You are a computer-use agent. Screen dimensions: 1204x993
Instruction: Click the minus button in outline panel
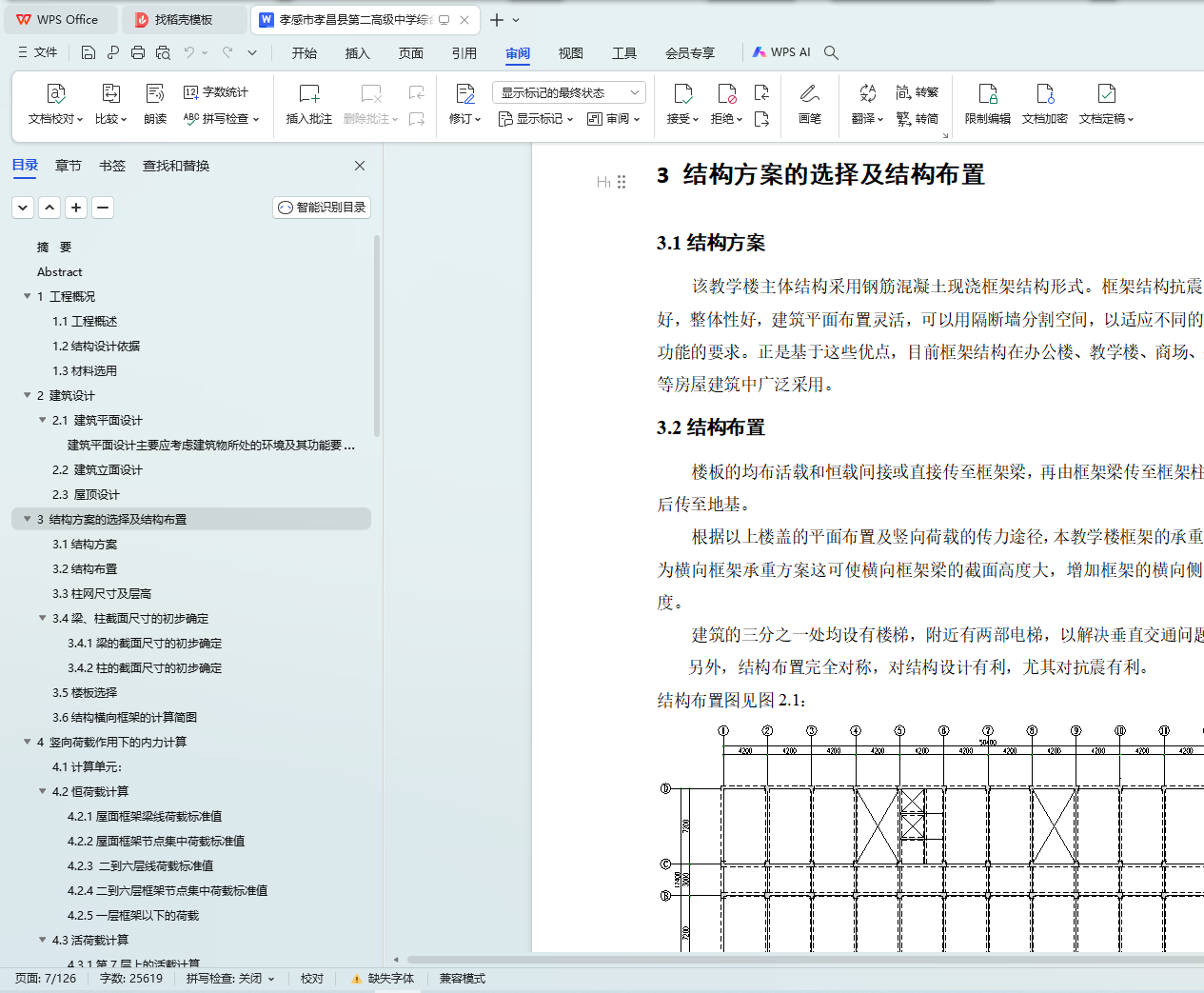[x=103, y=208]
